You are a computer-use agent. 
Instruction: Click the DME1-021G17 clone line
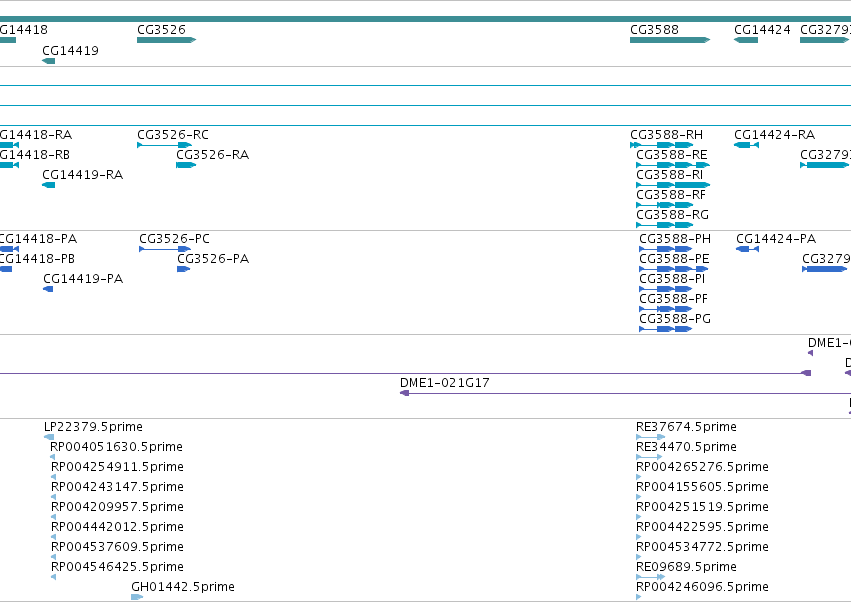[625, 393]
